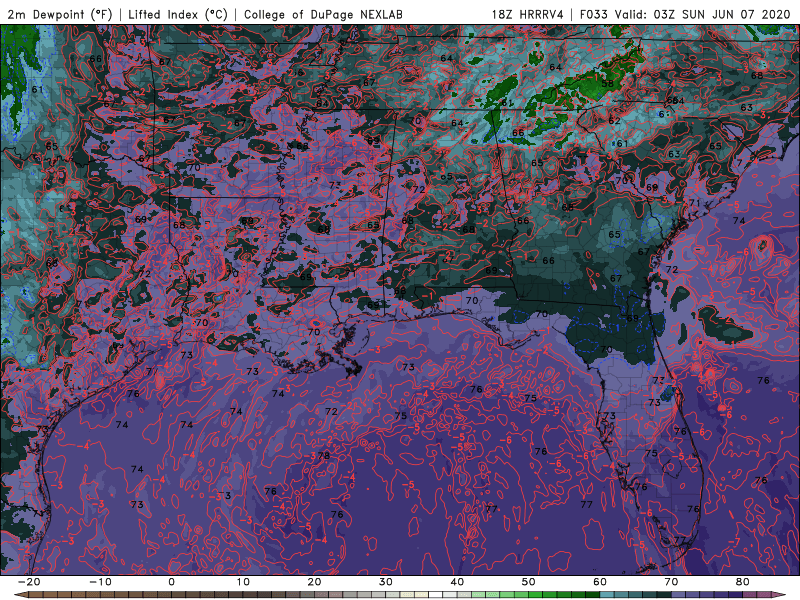The image size is (800, 600).
Task: Click the -10 label on the color scale
Action: [101, 582]
